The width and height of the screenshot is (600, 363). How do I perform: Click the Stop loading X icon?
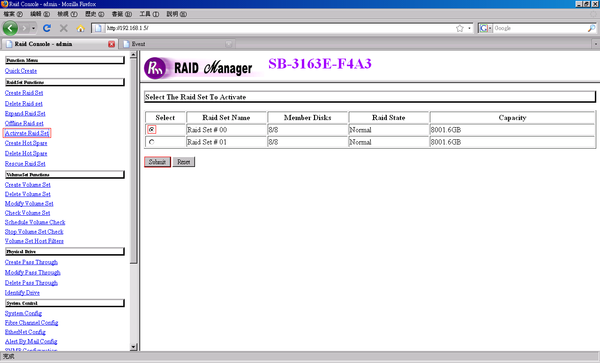click(64, 28)
